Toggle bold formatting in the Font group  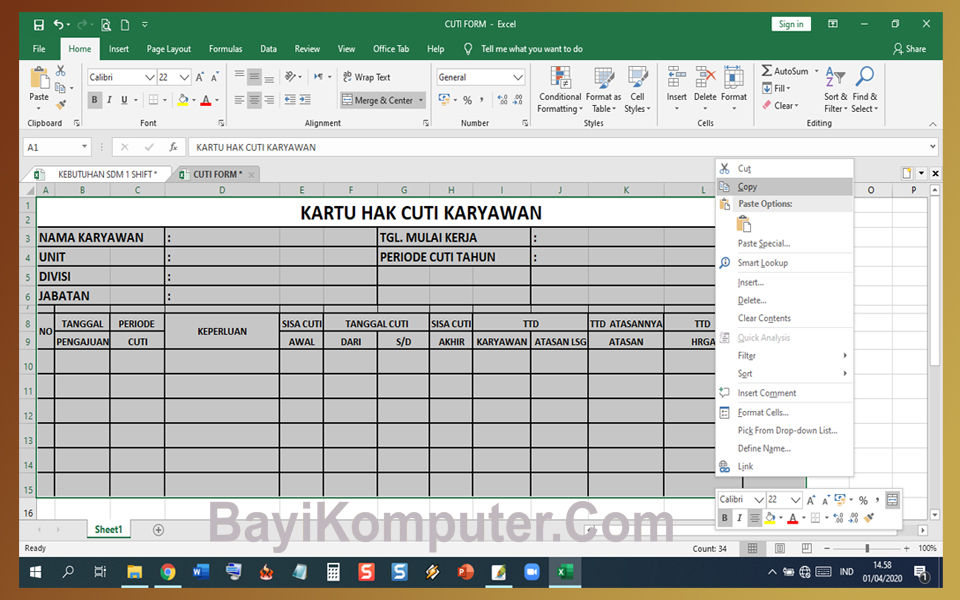coord(94,99)
